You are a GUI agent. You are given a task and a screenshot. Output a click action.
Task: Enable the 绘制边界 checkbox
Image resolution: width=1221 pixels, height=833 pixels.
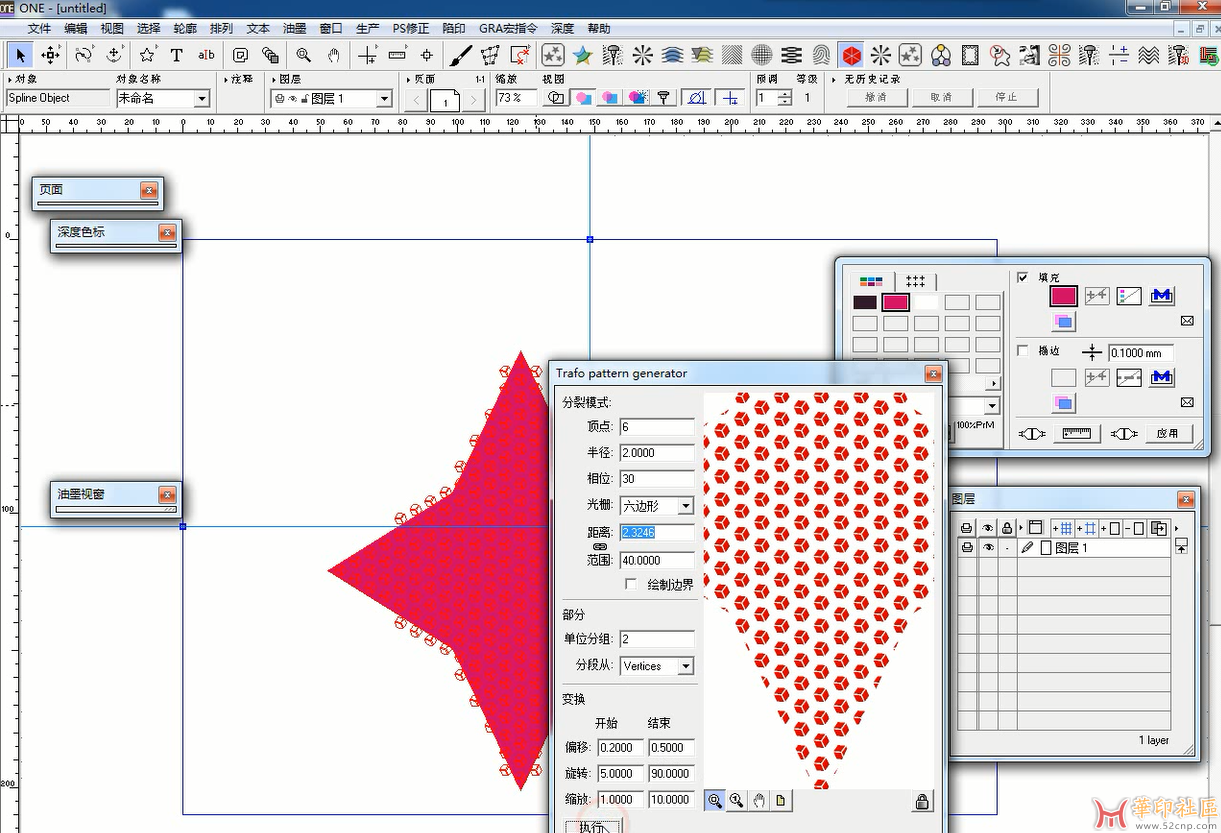pos(631,584)
